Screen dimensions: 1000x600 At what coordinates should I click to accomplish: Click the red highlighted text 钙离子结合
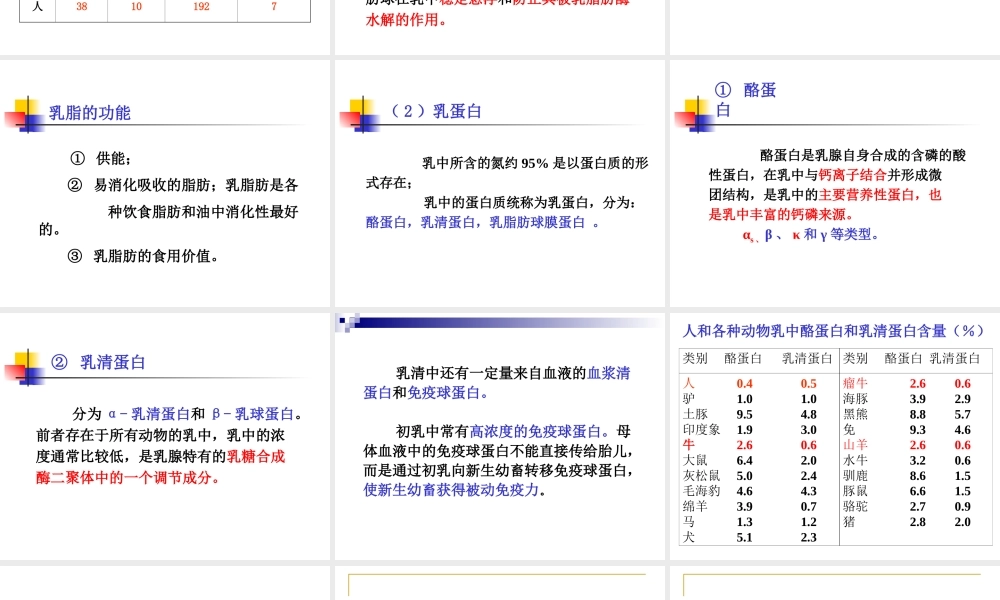point(851,173)
